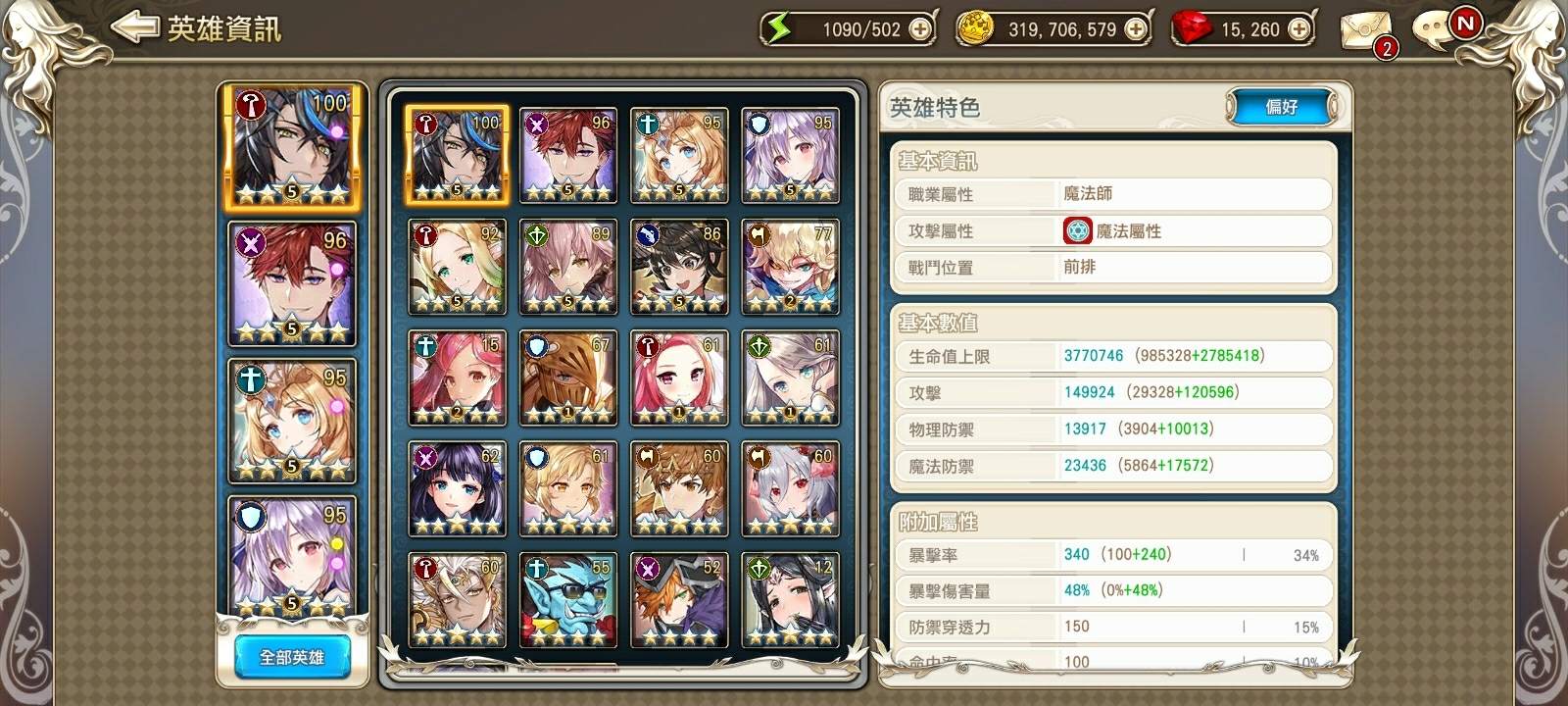This screenshot has width=1568, height=706.
Task: Add energy with the plus beside 1090/502
Action: 919,29
